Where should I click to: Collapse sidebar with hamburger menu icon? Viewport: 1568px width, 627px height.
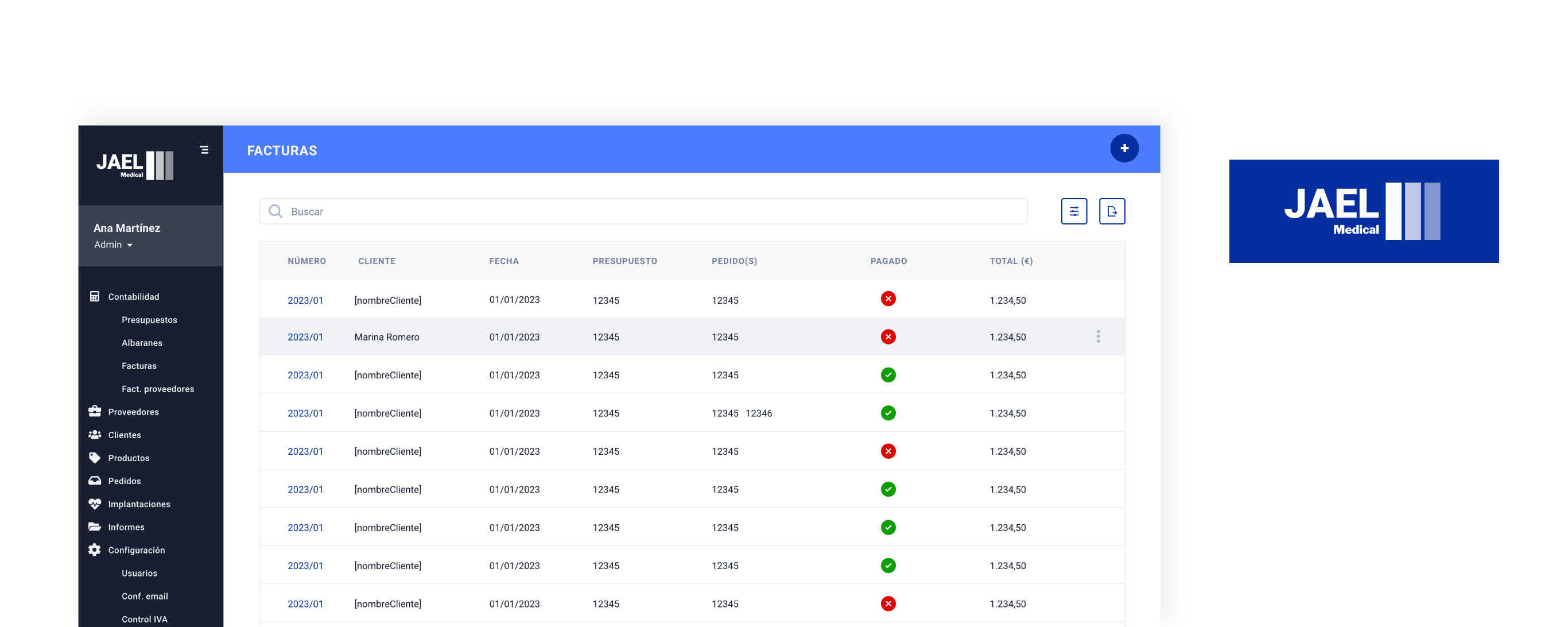pos(204,150)
